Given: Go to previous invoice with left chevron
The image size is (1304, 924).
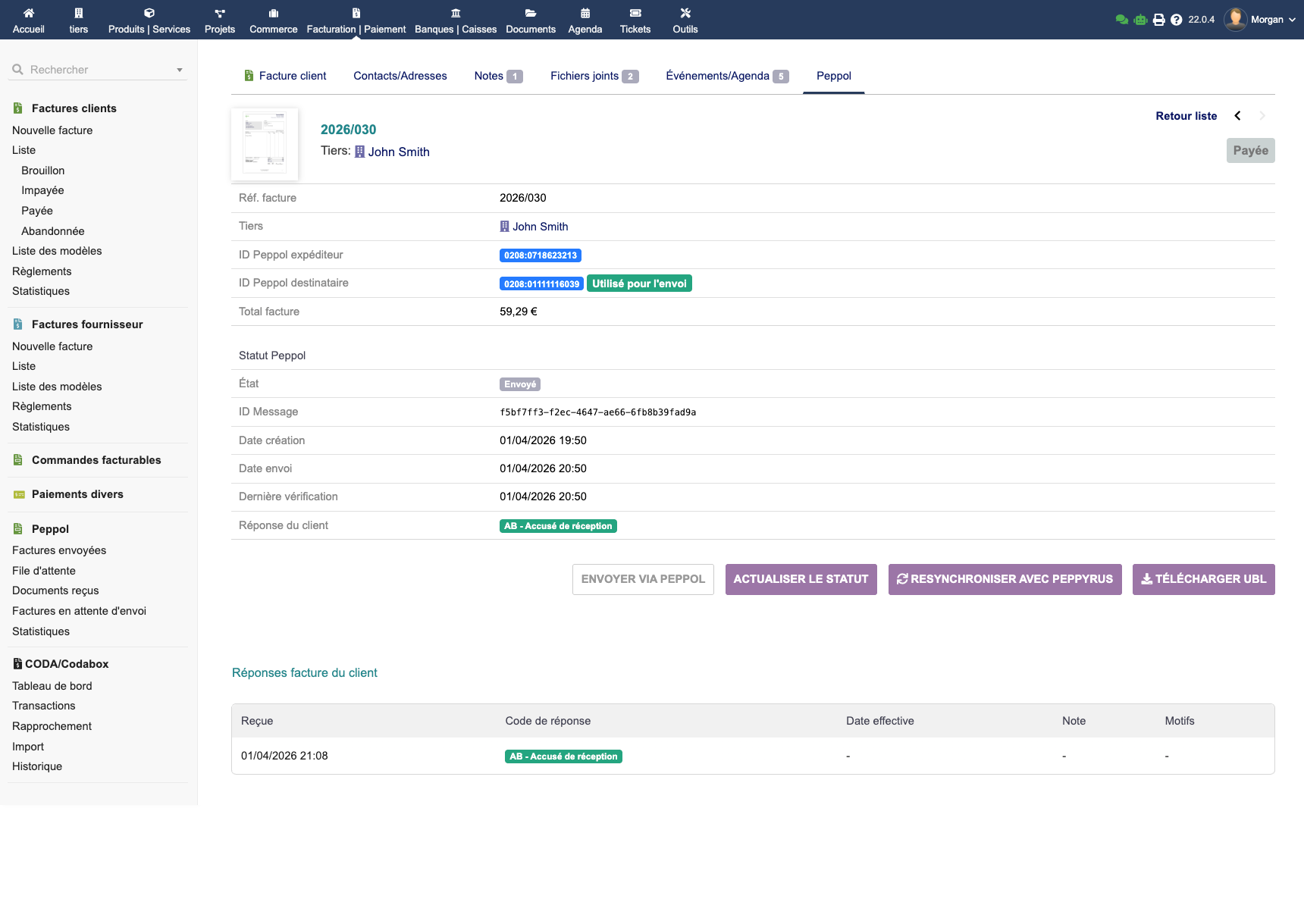Looking at the screenshot, I should pyautogui.click(x=1237, y=116).
